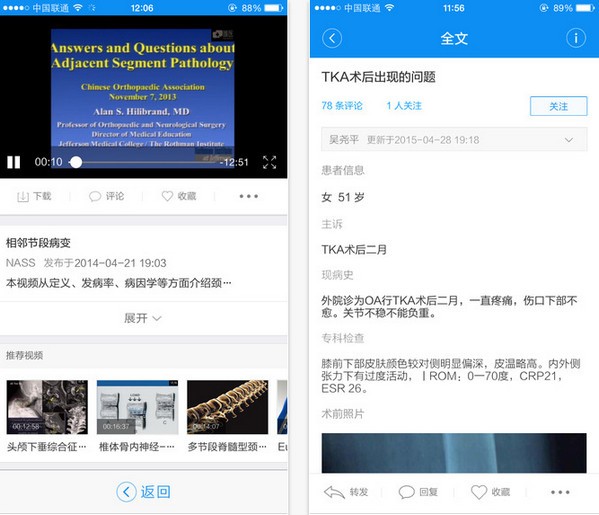Pause the video playback

point(13,162)
